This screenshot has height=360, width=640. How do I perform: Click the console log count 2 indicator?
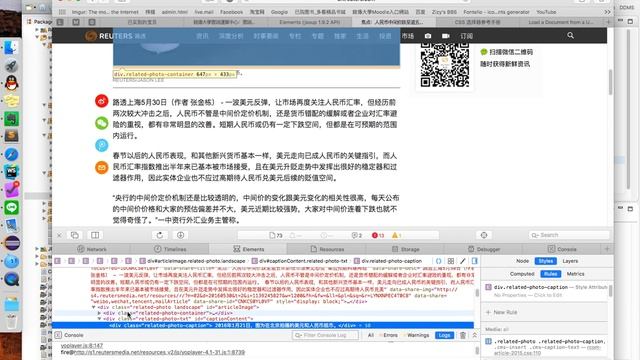(357, 235)
